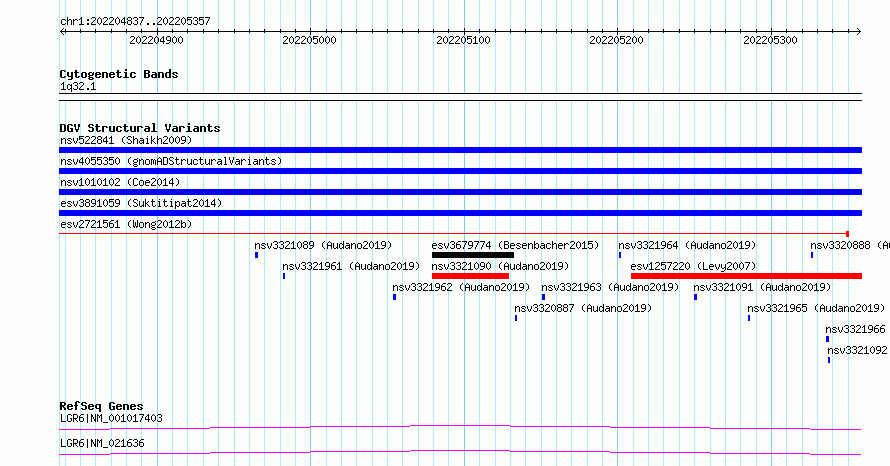Click the blue bar under nsv4055350 label
The height and width of the screenshot is (466, 890).
point(460,171)
